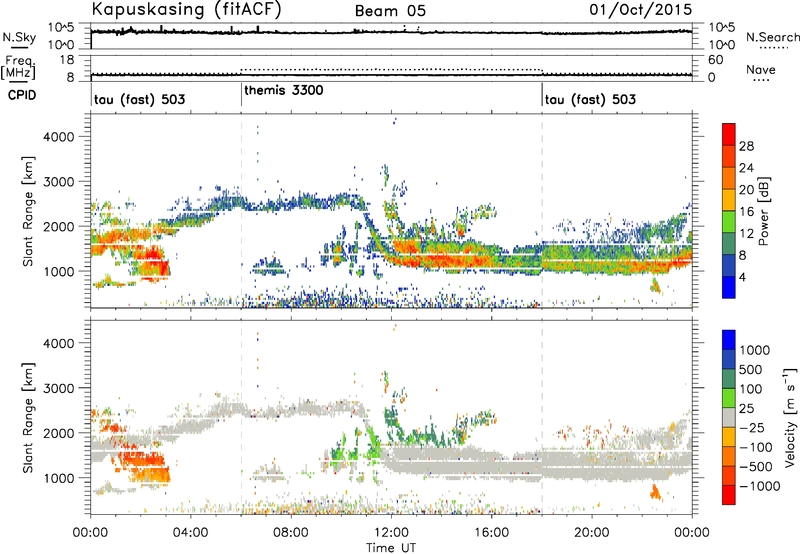Image resolution: width=800 pixels, height=554 pixels.
Task: Click the 'N.Search' legend label
Action: 772,37
